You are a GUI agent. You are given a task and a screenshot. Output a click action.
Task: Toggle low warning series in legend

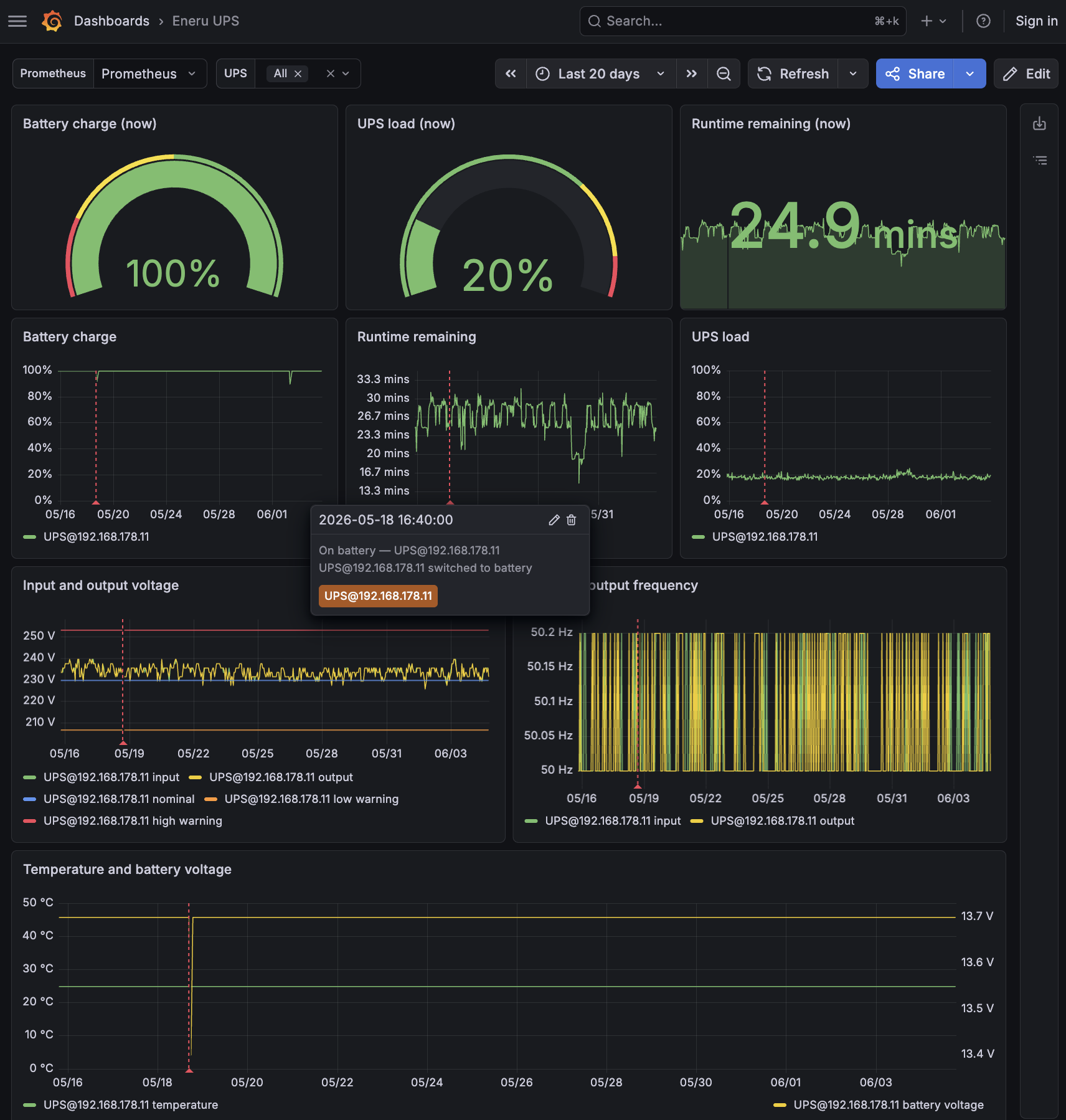pyautogui.click(x=311, y=799)
